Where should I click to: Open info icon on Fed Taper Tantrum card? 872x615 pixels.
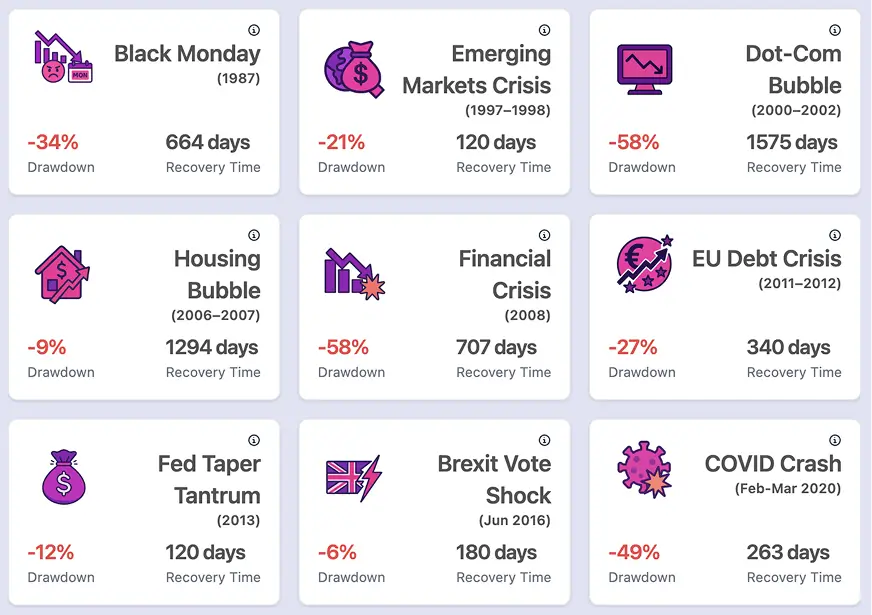coord(254,440)
